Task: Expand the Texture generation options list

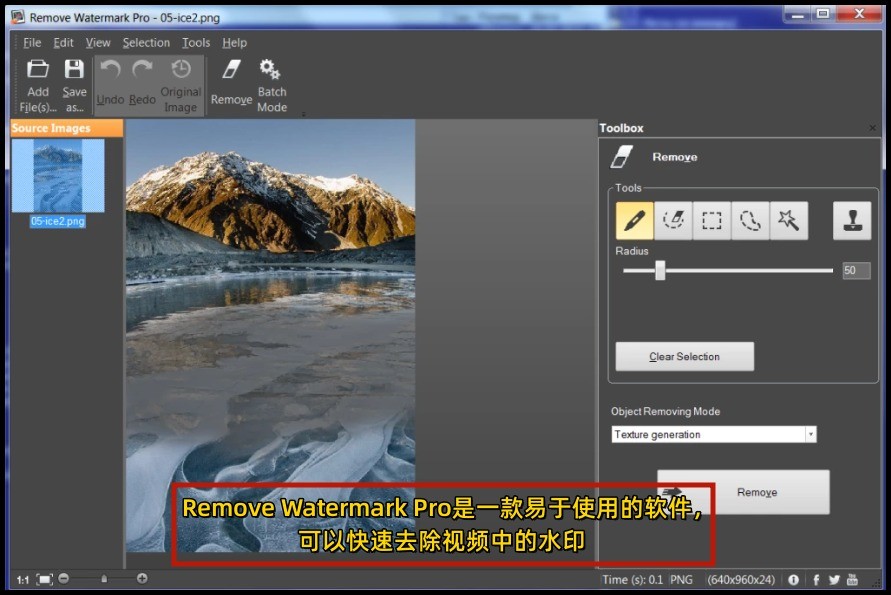Action: [810, 434]
